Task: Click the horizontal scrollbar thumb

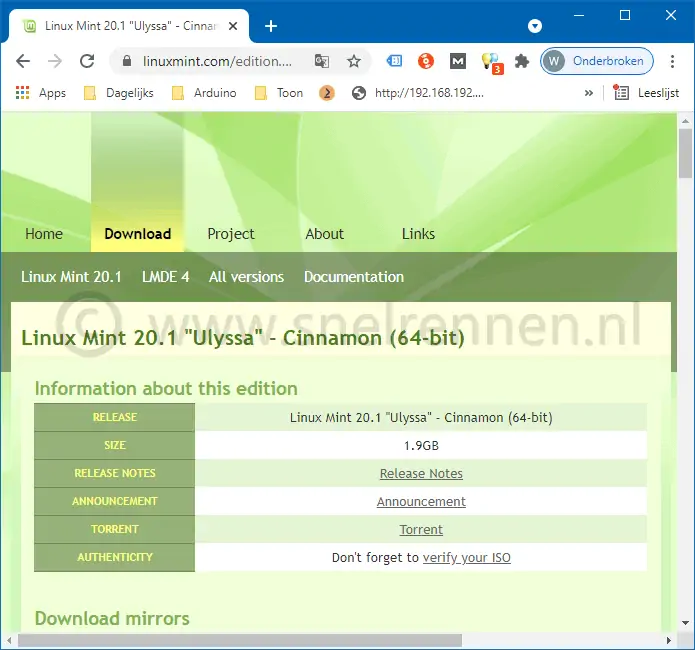Action: coord(239,640)
